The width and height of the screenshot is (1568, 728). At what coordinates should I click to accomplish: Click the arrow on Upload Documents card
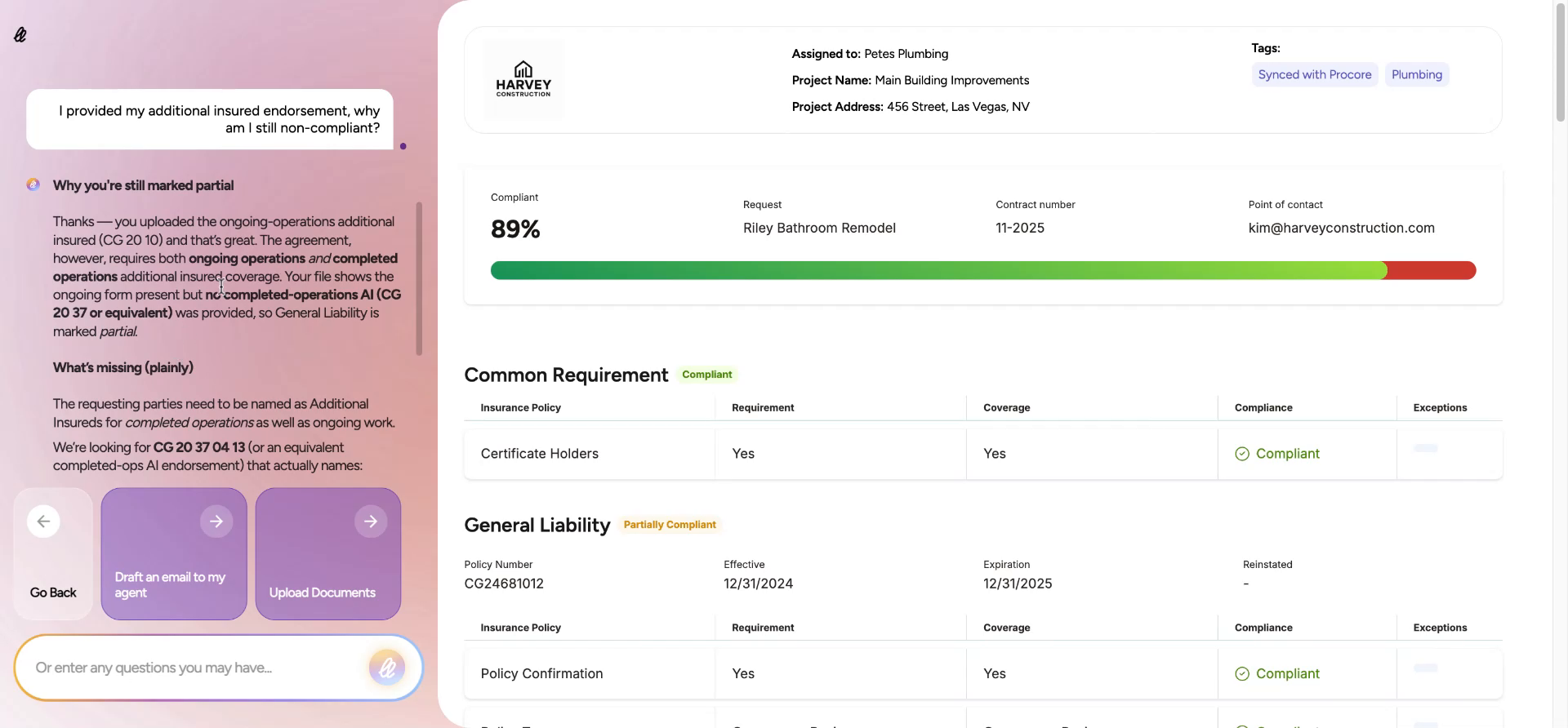click(371, 522)
